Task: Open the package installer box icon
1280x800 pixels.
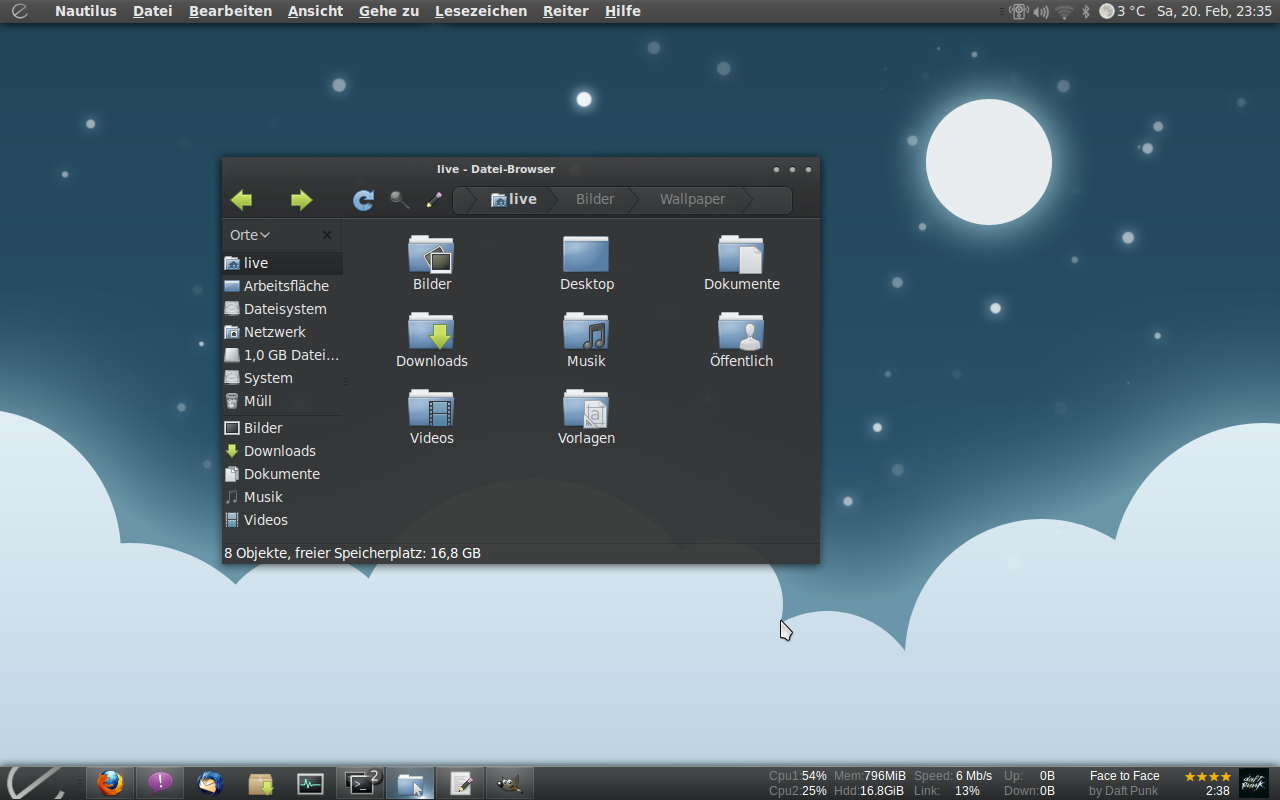Action: [x=260, y=783]
